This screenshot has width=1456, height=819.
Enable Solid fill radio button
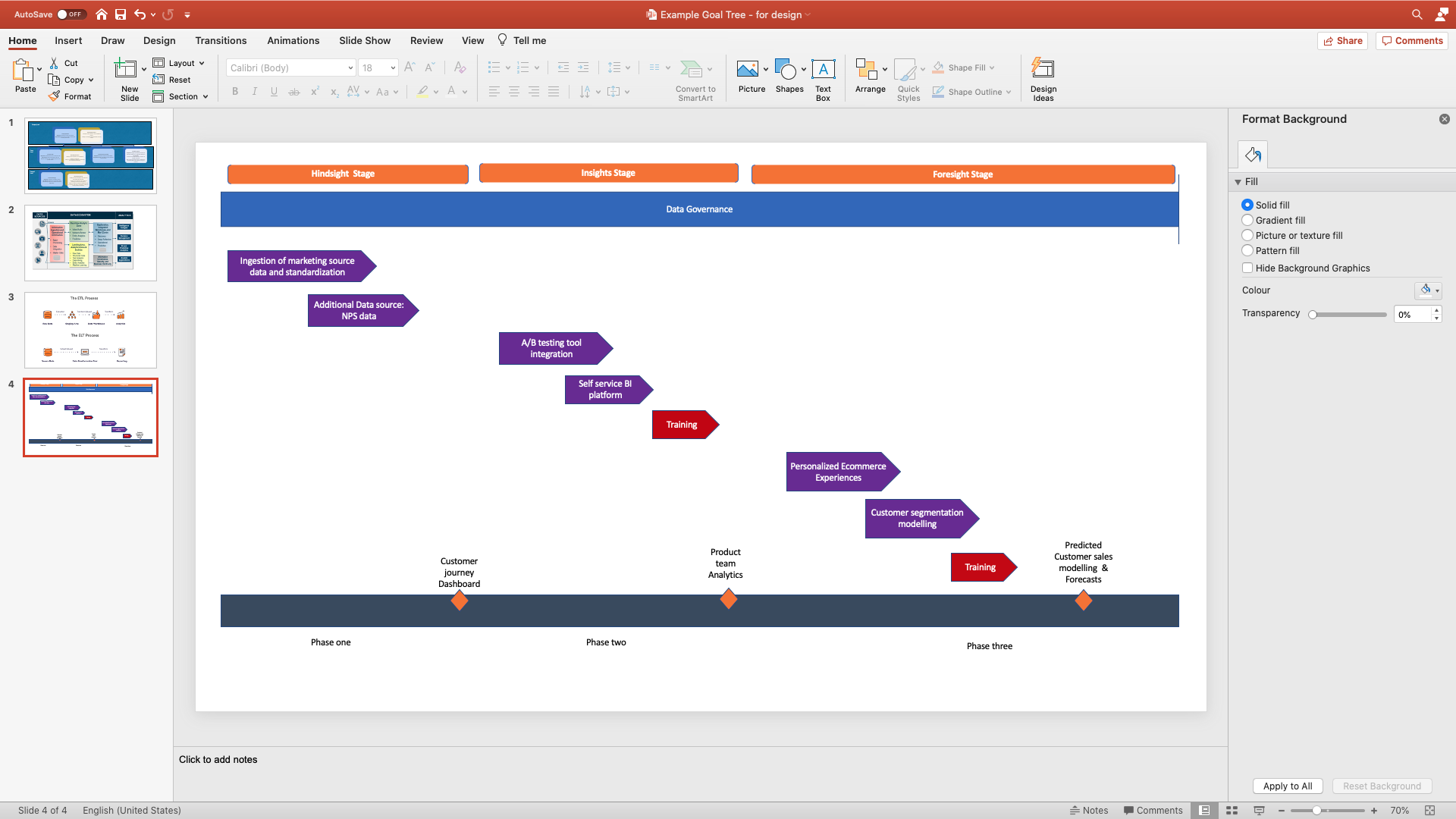coord(1247,205)
